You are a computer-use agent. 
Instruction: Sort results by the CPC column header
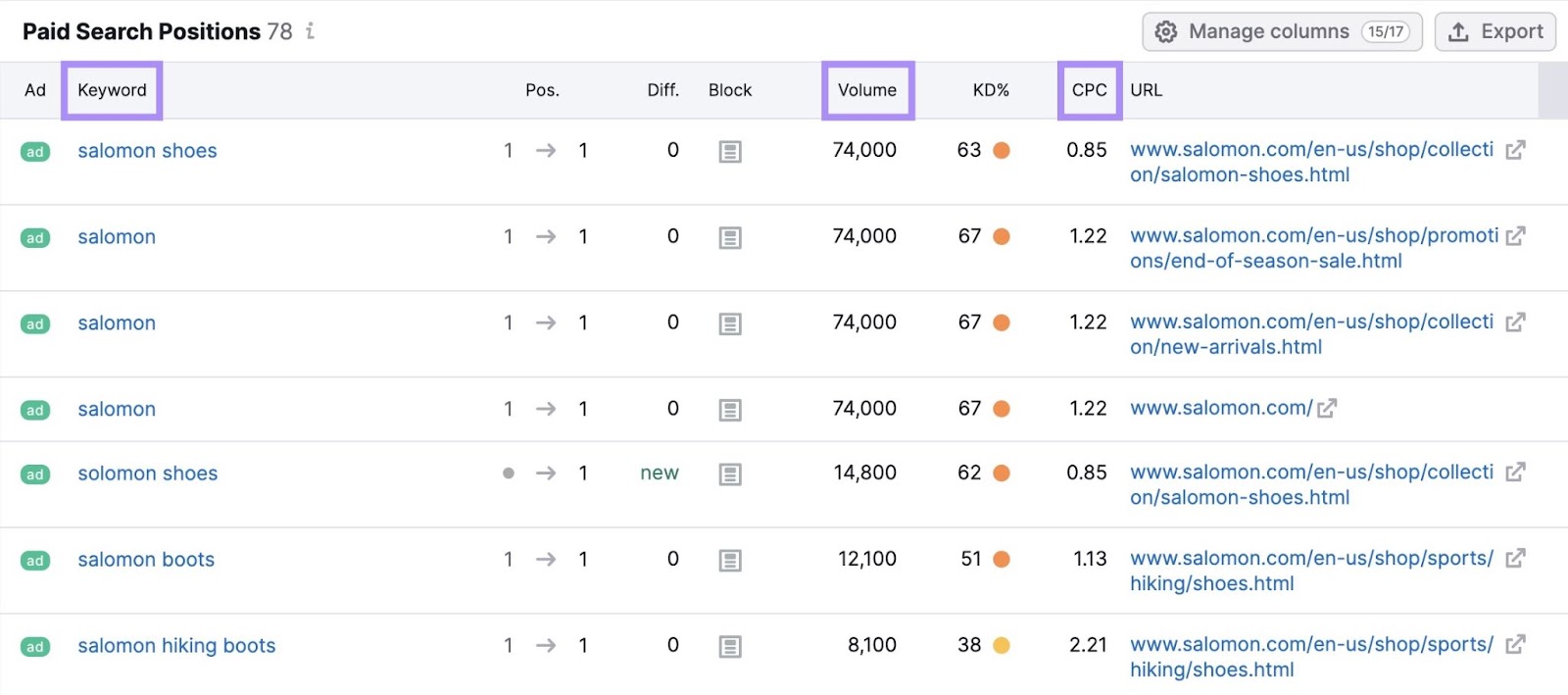pyautogui.click(x=1088, y=90)
